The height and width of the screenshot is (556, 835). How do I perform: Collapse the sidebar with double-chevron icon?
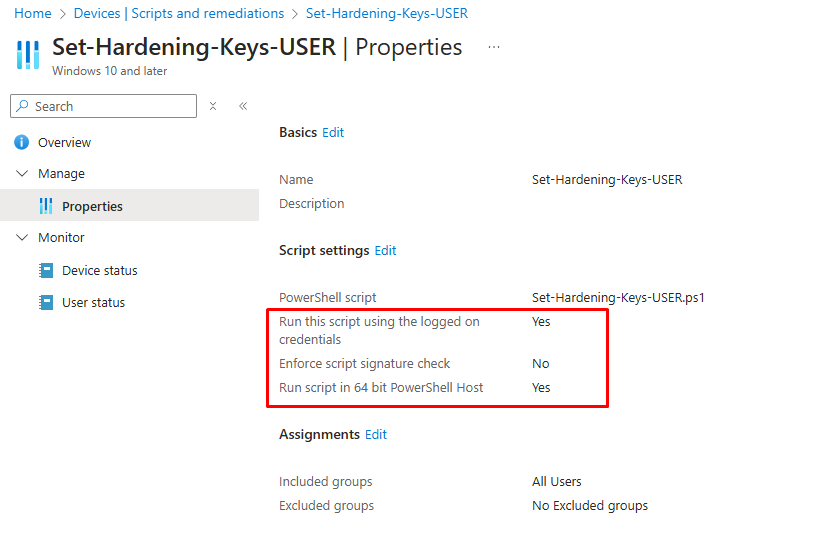click(x=243, y=106)
